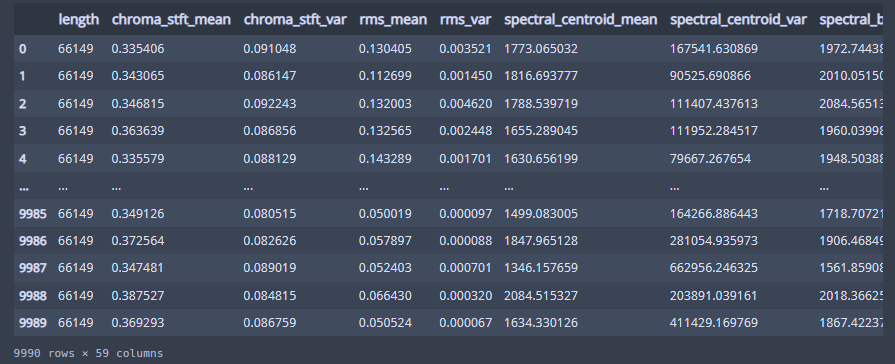Click cell value 167541.630869

[x=714, y=49]
